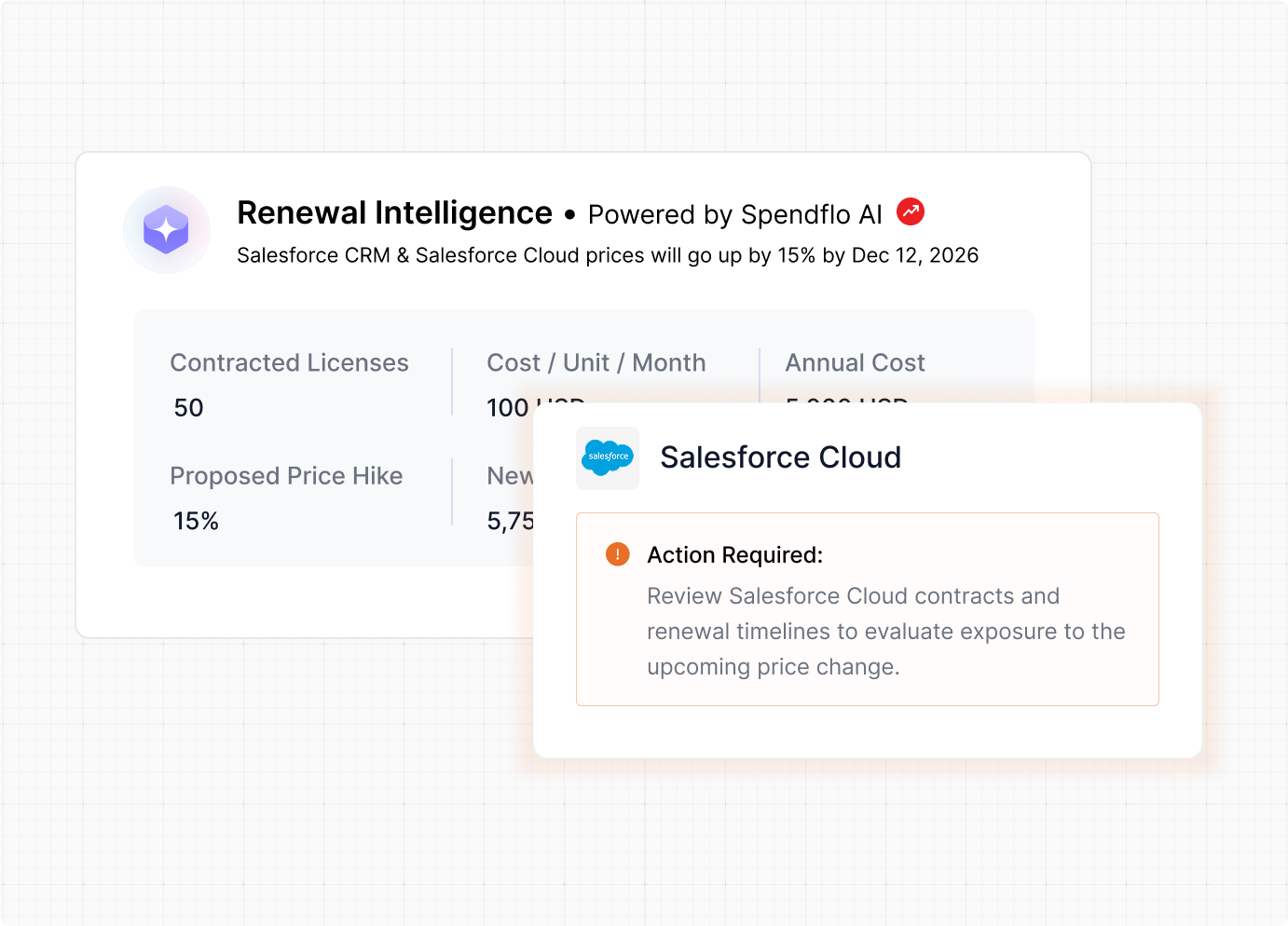Click the red trending-up arrow icon
This screenshot has height=926, width=1288.
(x=911, y=212)
